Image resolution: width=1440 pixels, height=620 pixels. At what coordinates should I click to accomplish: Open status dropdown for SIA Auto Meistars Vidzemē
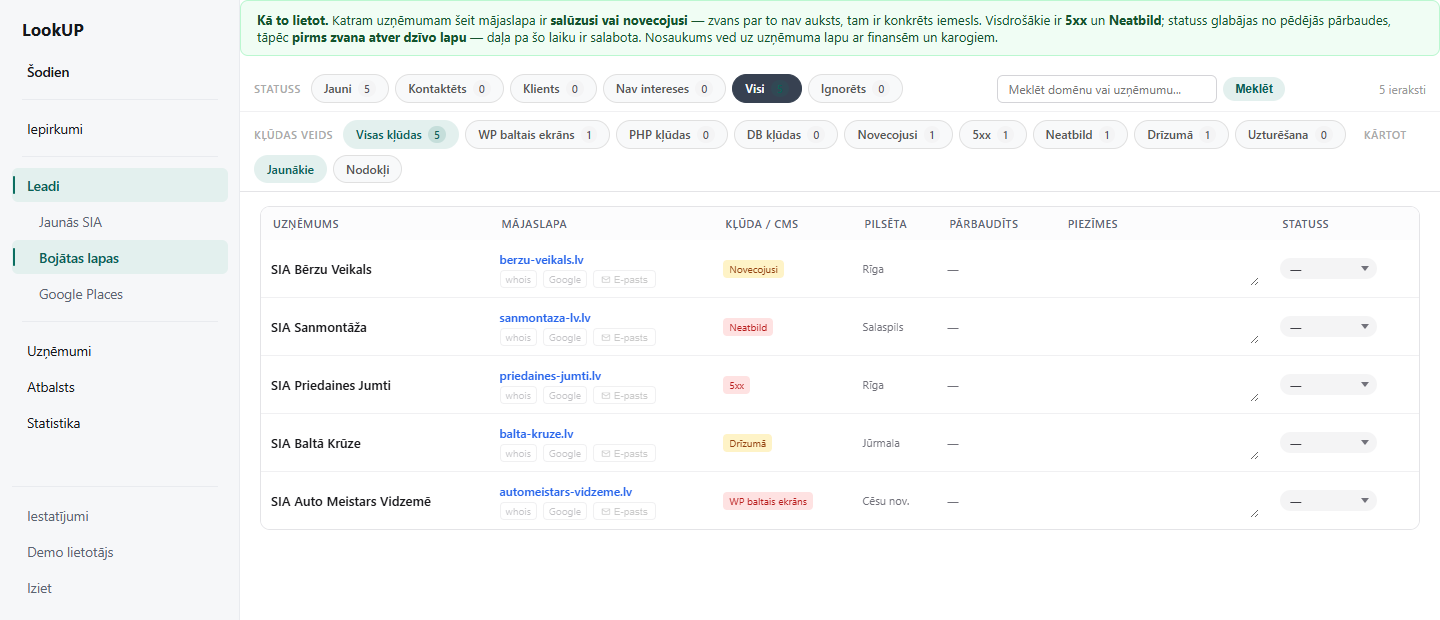(x=1328, y=501)
